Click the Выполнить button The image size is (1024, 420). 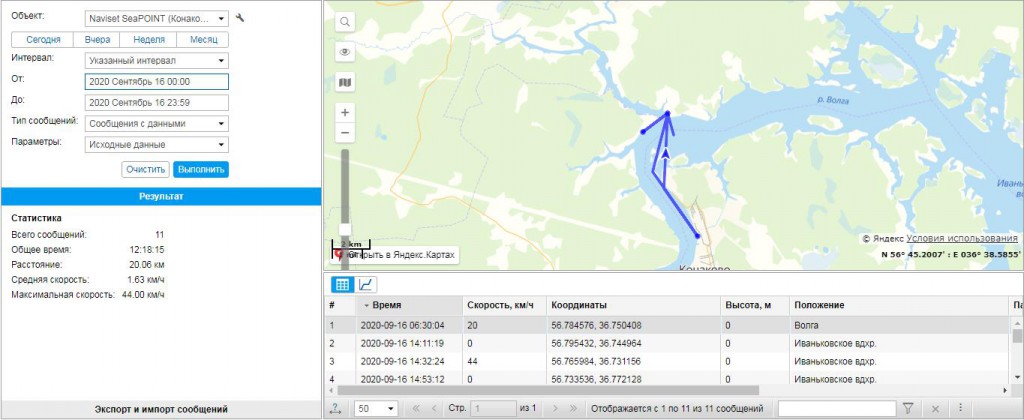(201, 169)
